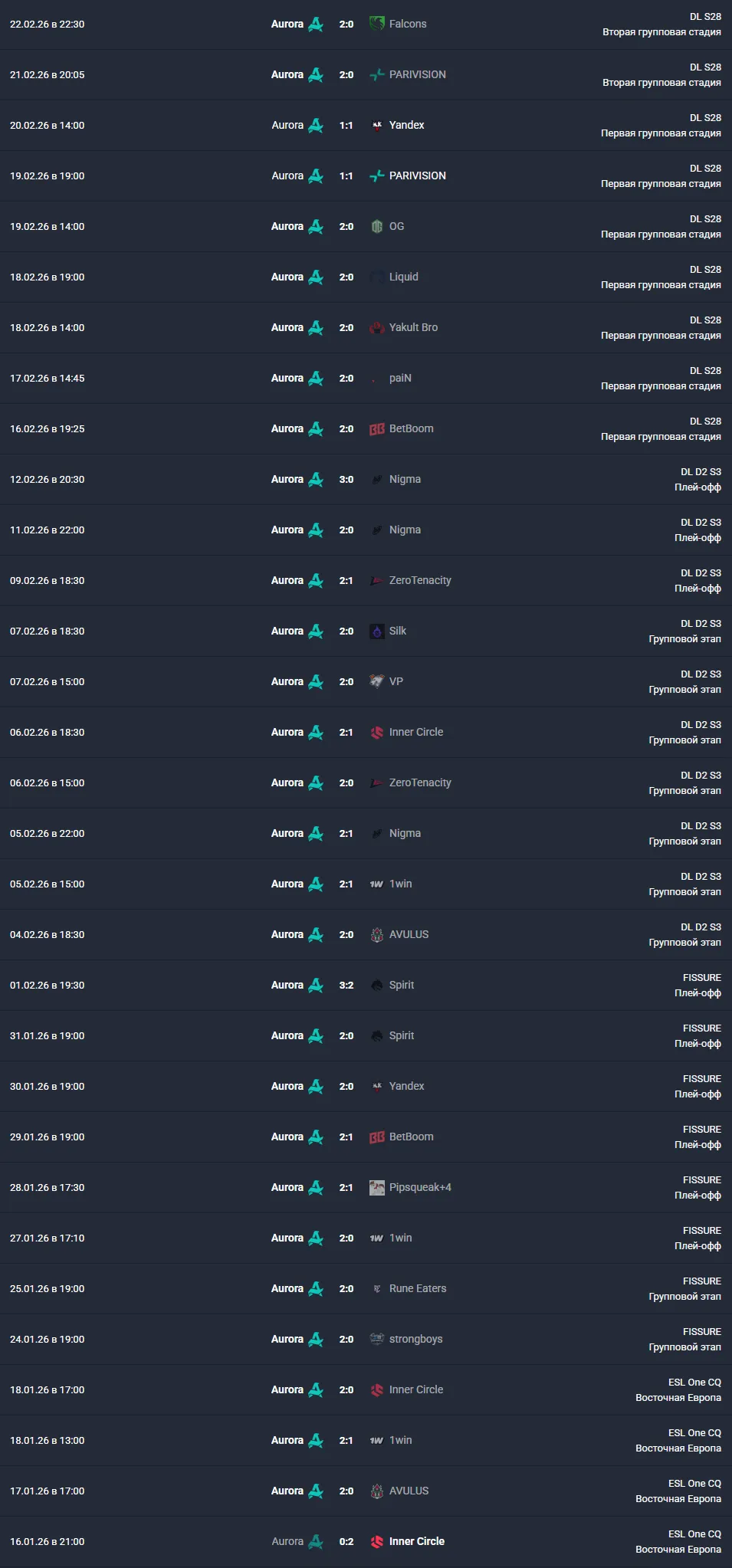Click the strongboys team logo

(376, 1339)
